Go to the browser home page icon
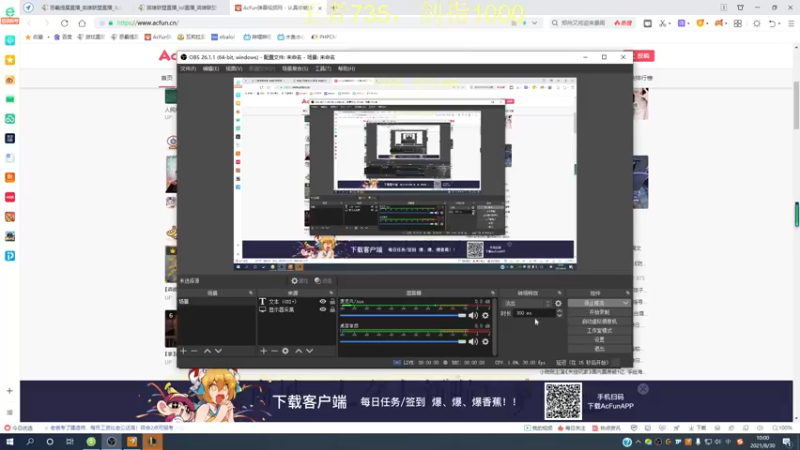800x450 pixels. 82,23
